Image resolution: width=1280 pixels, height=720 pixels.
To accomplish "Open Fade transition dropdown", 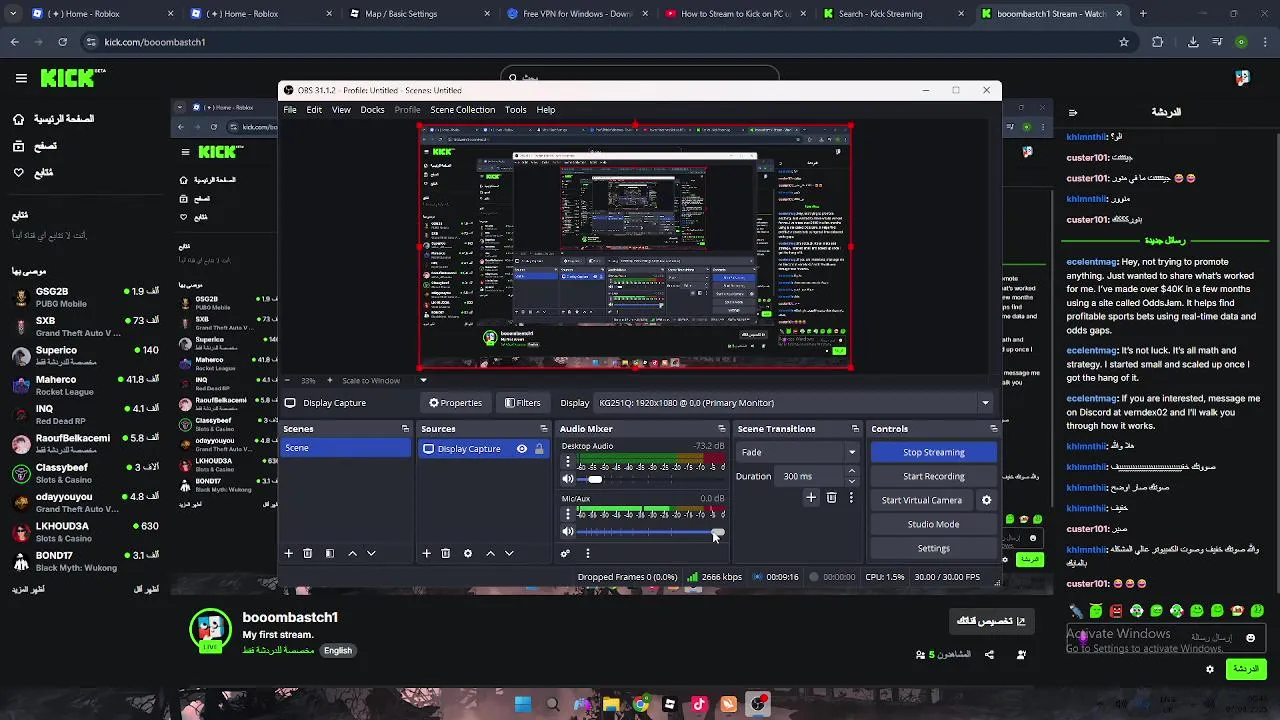I will tap(797, 452).
